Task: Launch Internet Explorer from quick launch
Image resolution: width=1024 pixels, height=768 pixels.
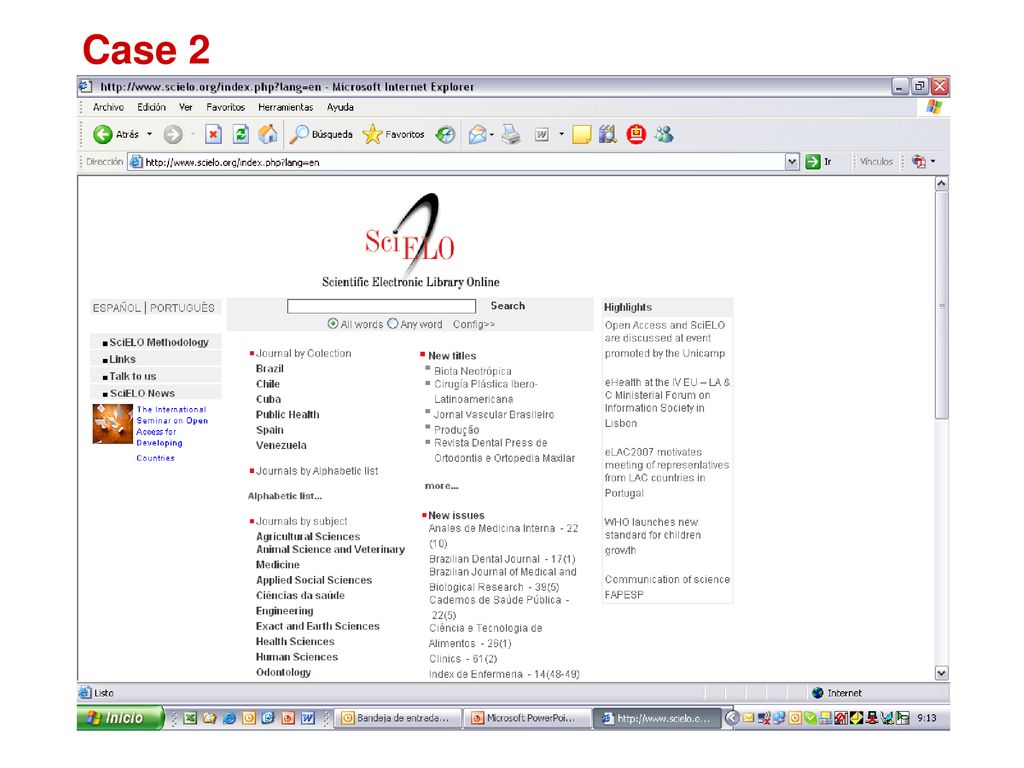Action: click(x=229, y=718)
